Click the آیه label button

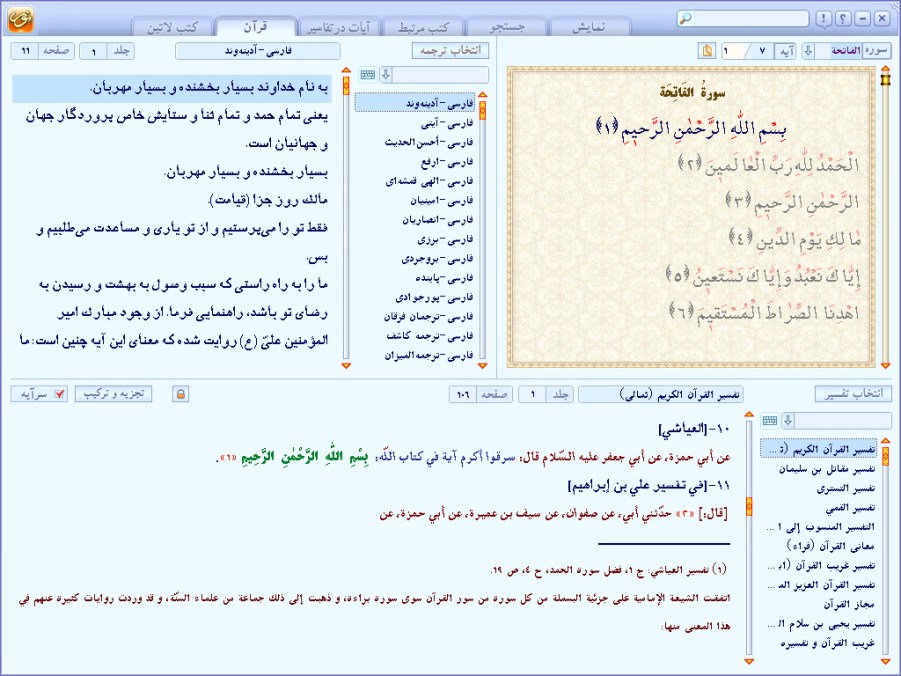786,51
